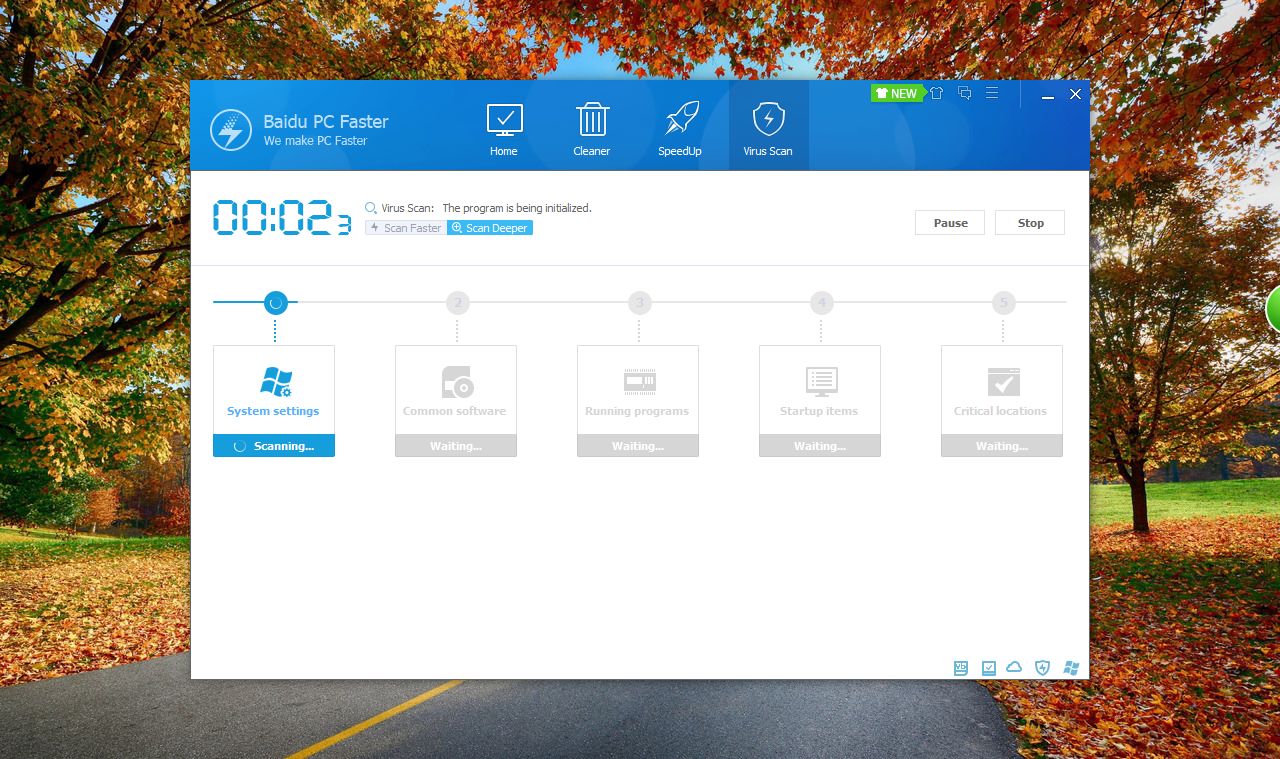
Task: Click the magnifier icon beside Virus Scan
Action: pyautogui.click(x=371, y=208)
